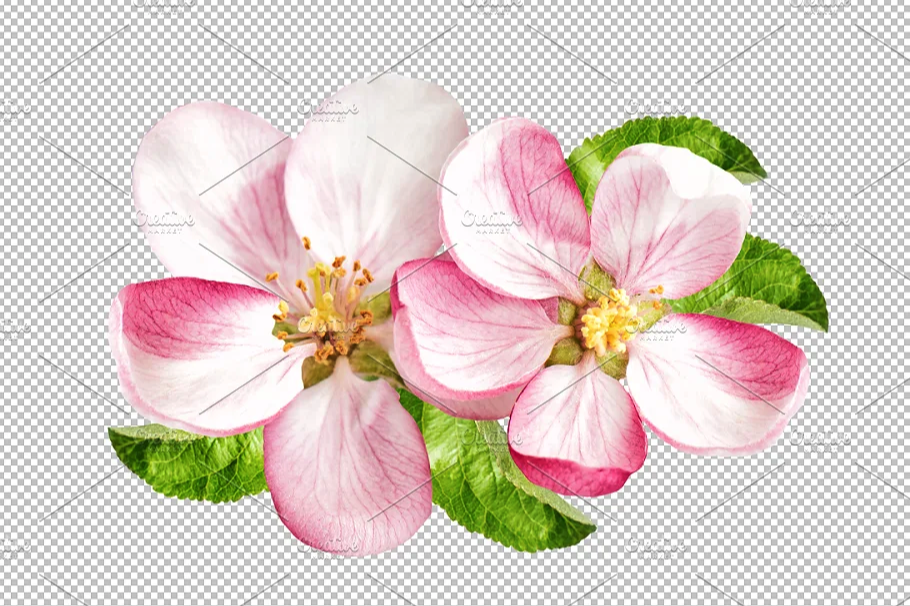Select the green leaf at far right
This screenshot has height=606, width=910.
(775, 285)
